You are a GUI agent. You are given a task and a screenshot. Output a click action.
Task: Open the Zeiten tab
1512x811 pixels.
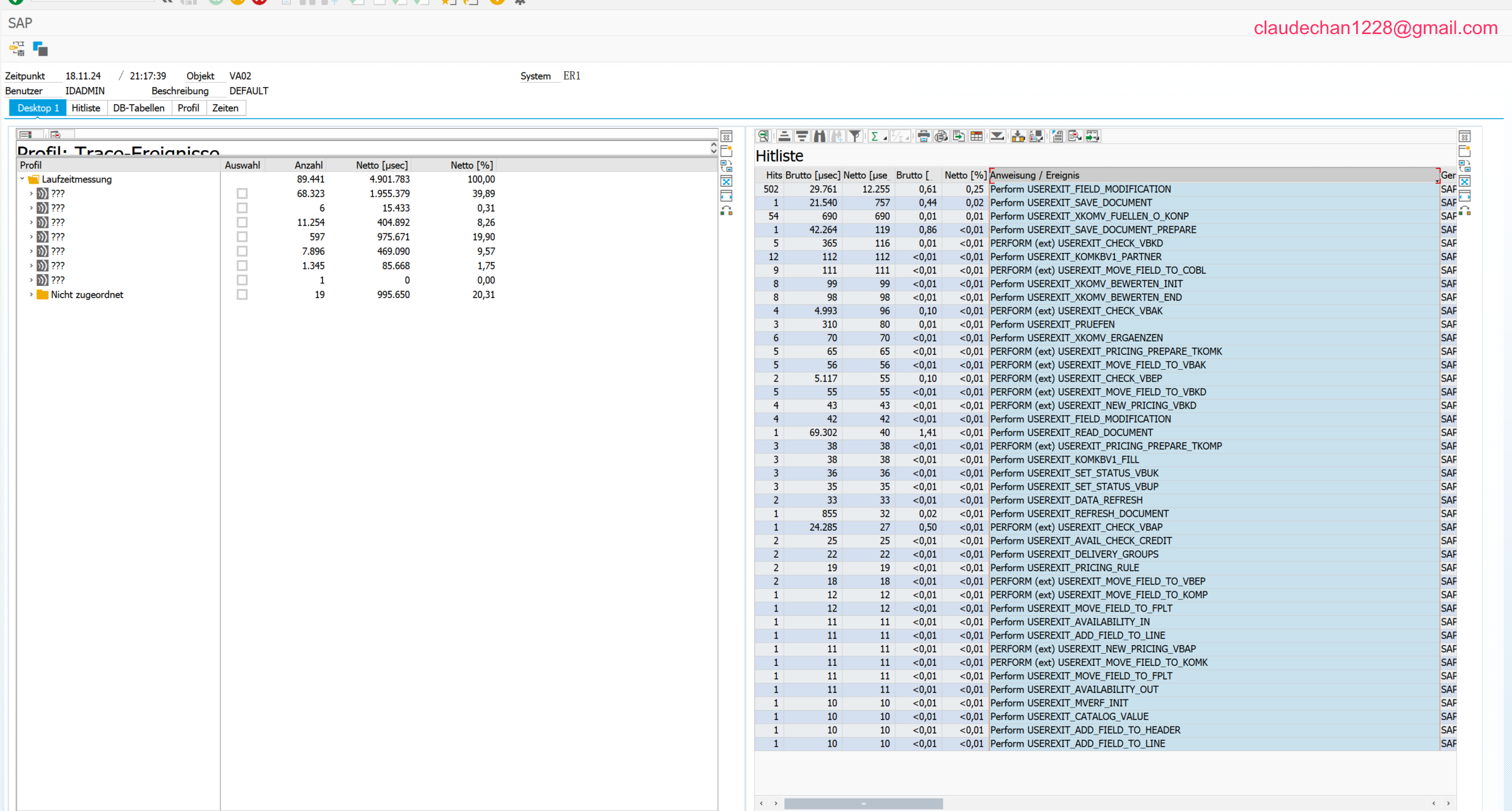coord(225,108)
